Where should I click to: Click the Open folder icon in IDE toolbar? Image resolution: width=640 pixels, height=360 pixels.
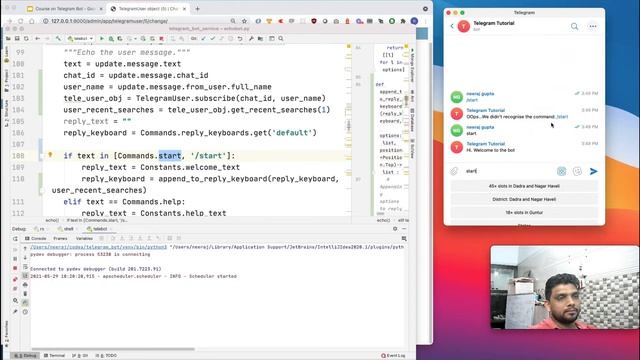[x=8, y=38]
